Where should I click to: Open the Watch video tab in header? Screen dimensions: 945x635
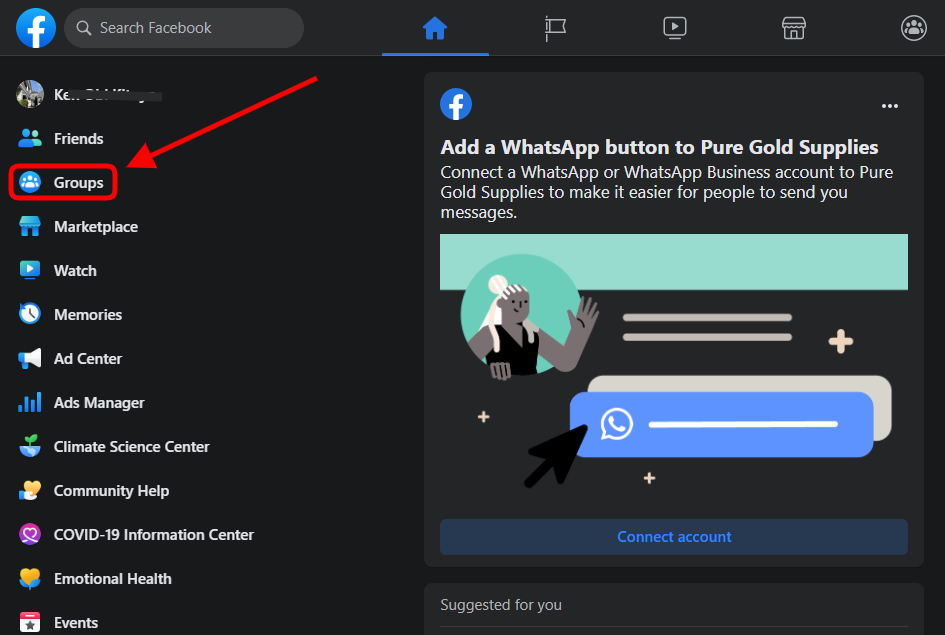click(674, 28)
